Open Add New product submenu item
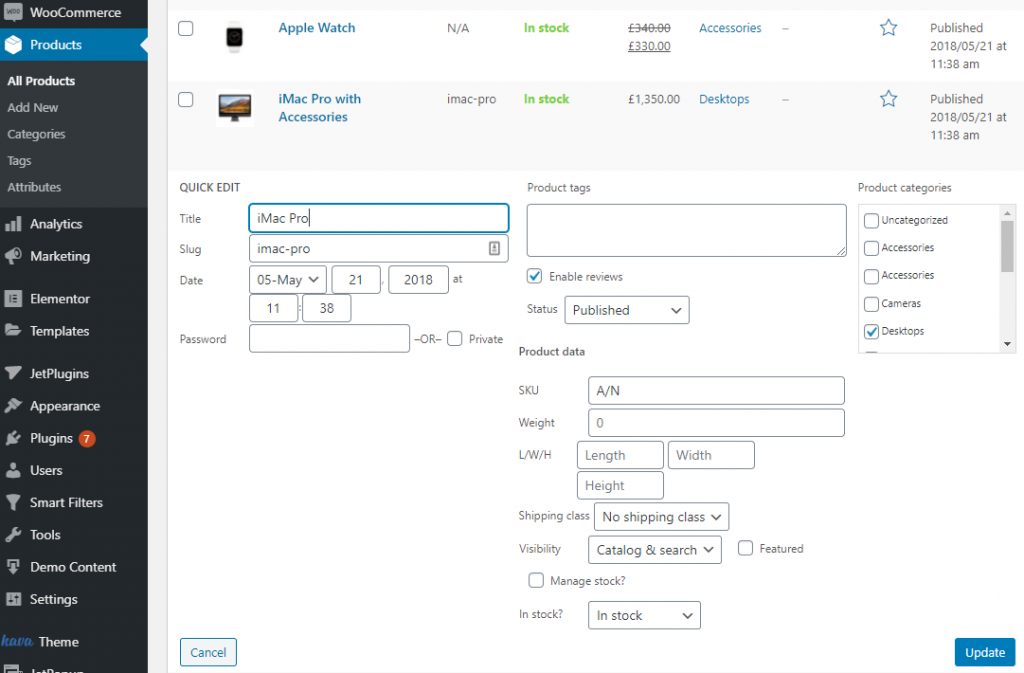Viewport: 1024px width, 673px height. point(33,108)
